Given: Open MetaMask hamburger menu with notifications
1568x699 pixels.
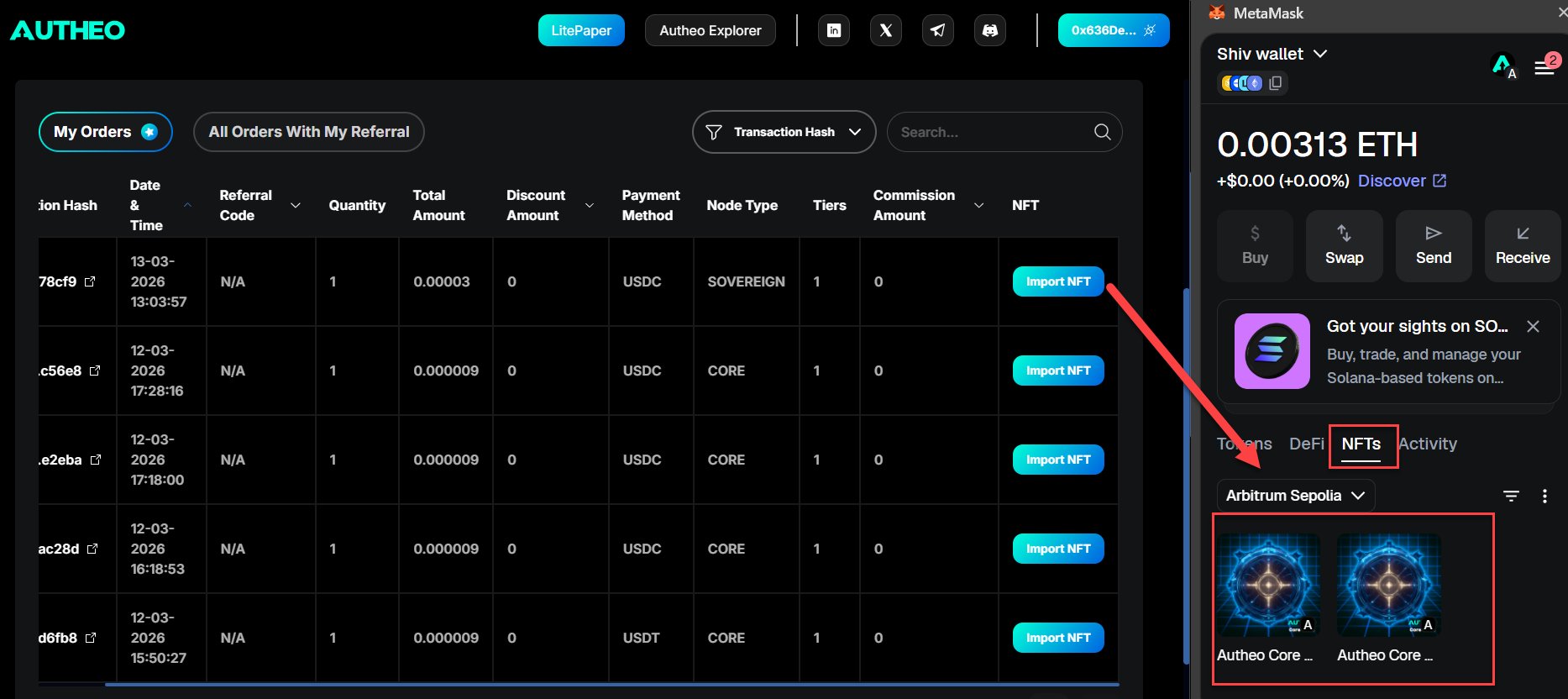Looking at the screenshot, I should [1545, 66].
